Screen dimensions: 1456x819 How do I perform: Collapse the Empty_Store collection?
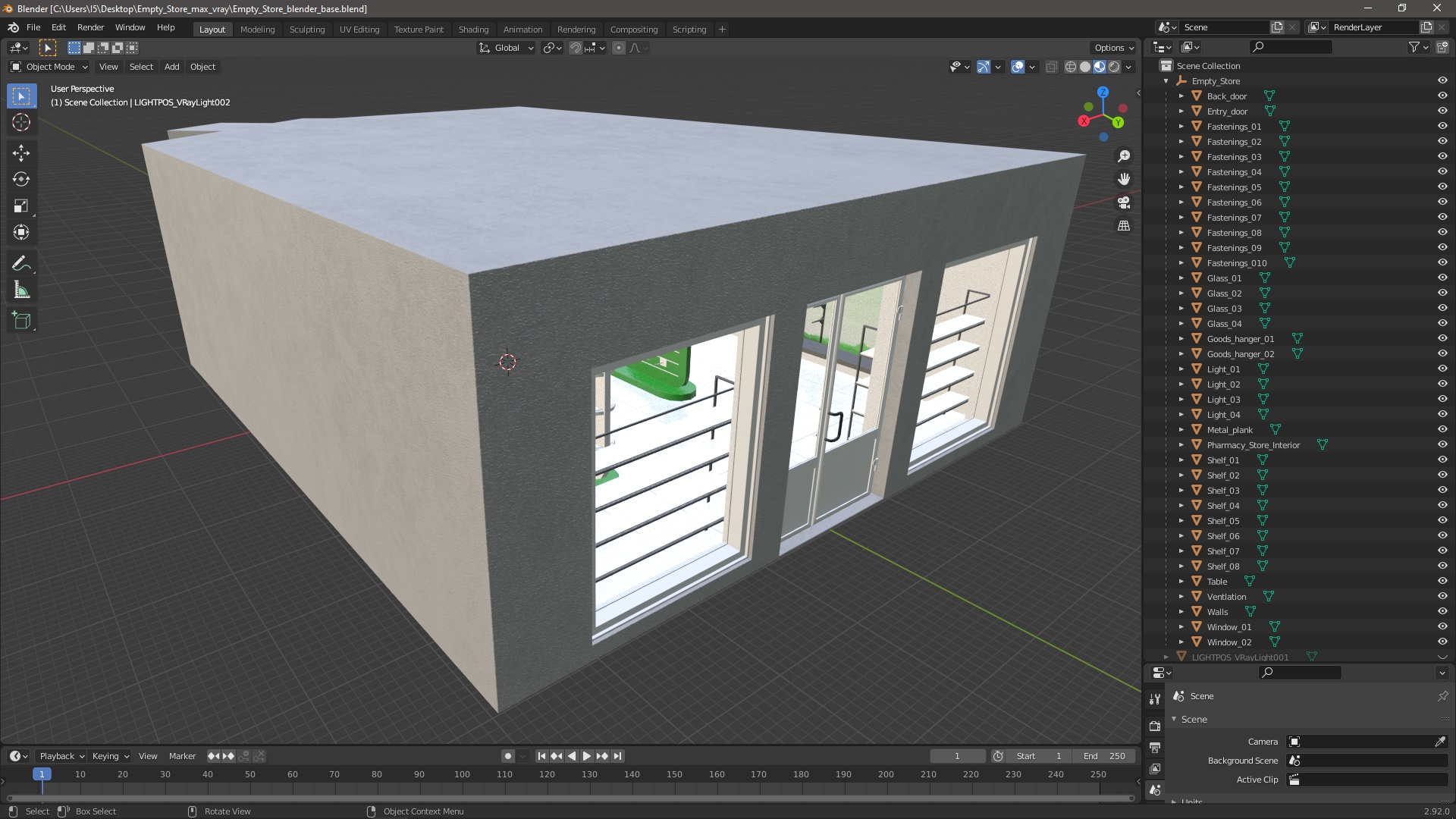click(x=1166, y=81)
